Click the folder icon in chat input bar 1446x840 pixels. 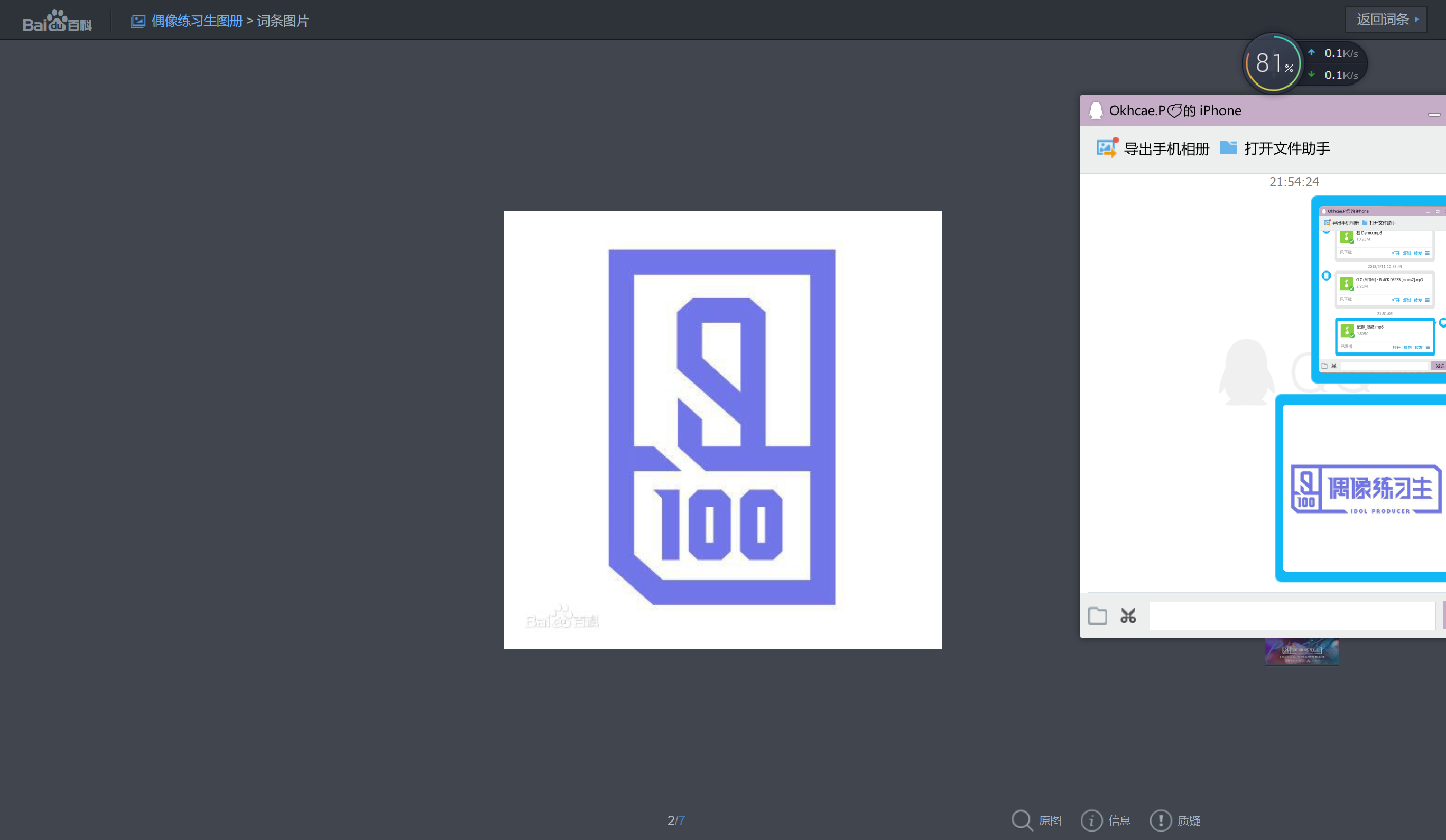pos(1098,615)
